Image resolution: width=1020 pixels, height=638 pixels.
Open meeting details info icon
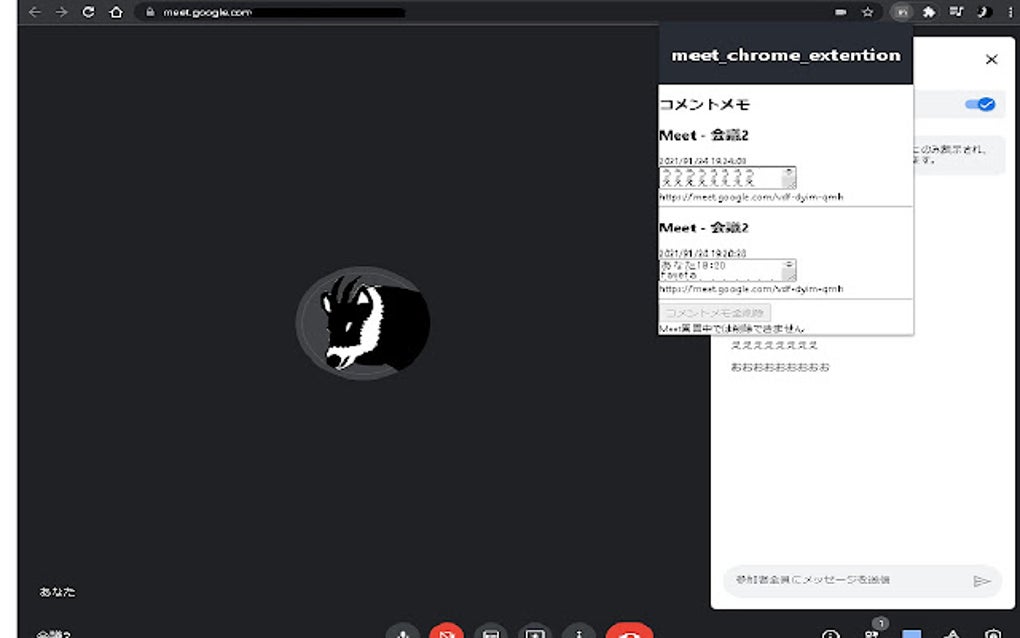click(831, 633)
